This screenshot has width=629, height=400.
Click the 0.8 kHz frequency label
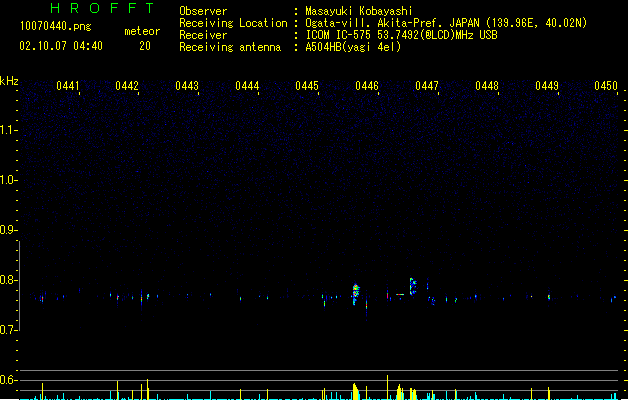click(8, 280)
